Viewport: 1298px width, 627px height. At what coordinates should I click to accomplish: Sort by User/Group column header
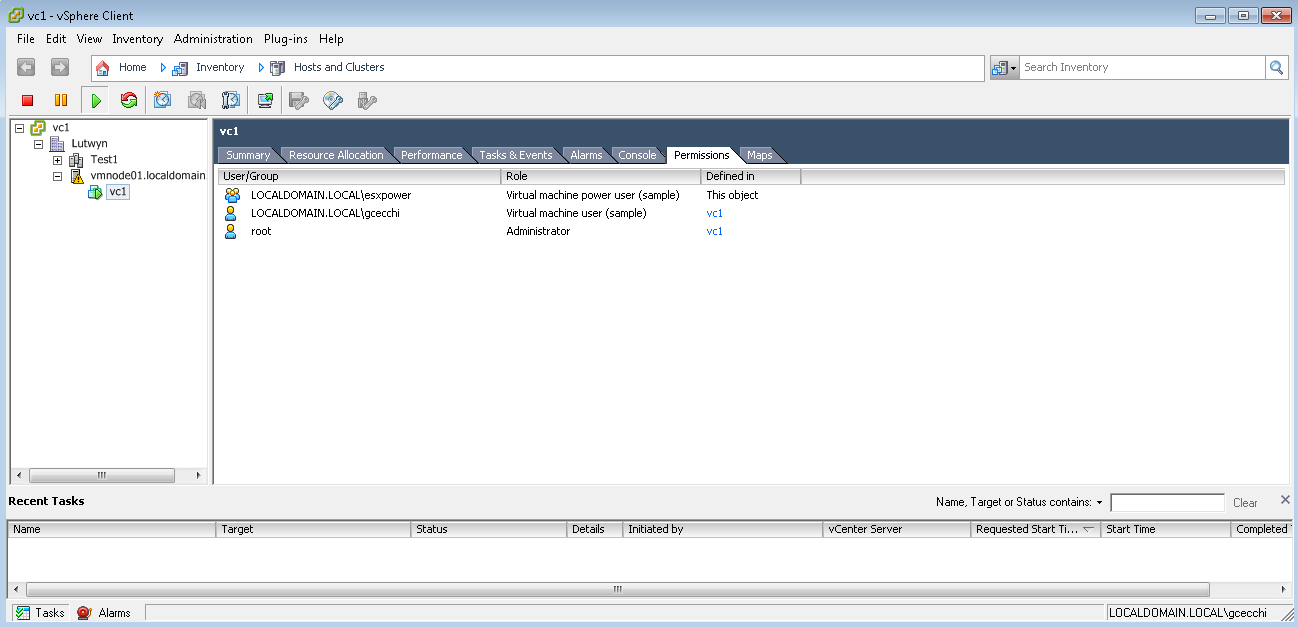coord(359,176)
